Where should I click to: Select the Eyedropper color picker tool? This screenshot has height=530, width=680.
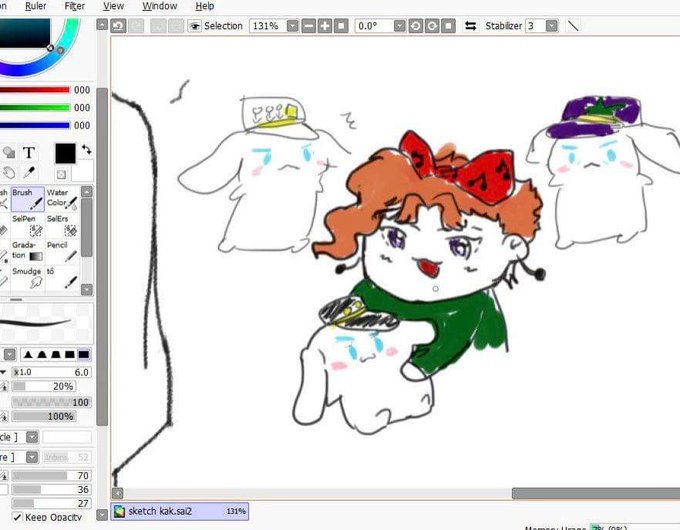(29, 173)
